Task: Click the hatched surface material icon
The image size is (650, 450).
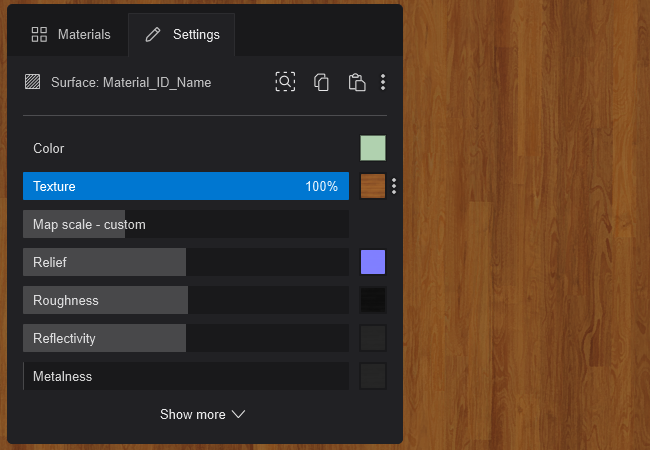Action: click(33, 83)
